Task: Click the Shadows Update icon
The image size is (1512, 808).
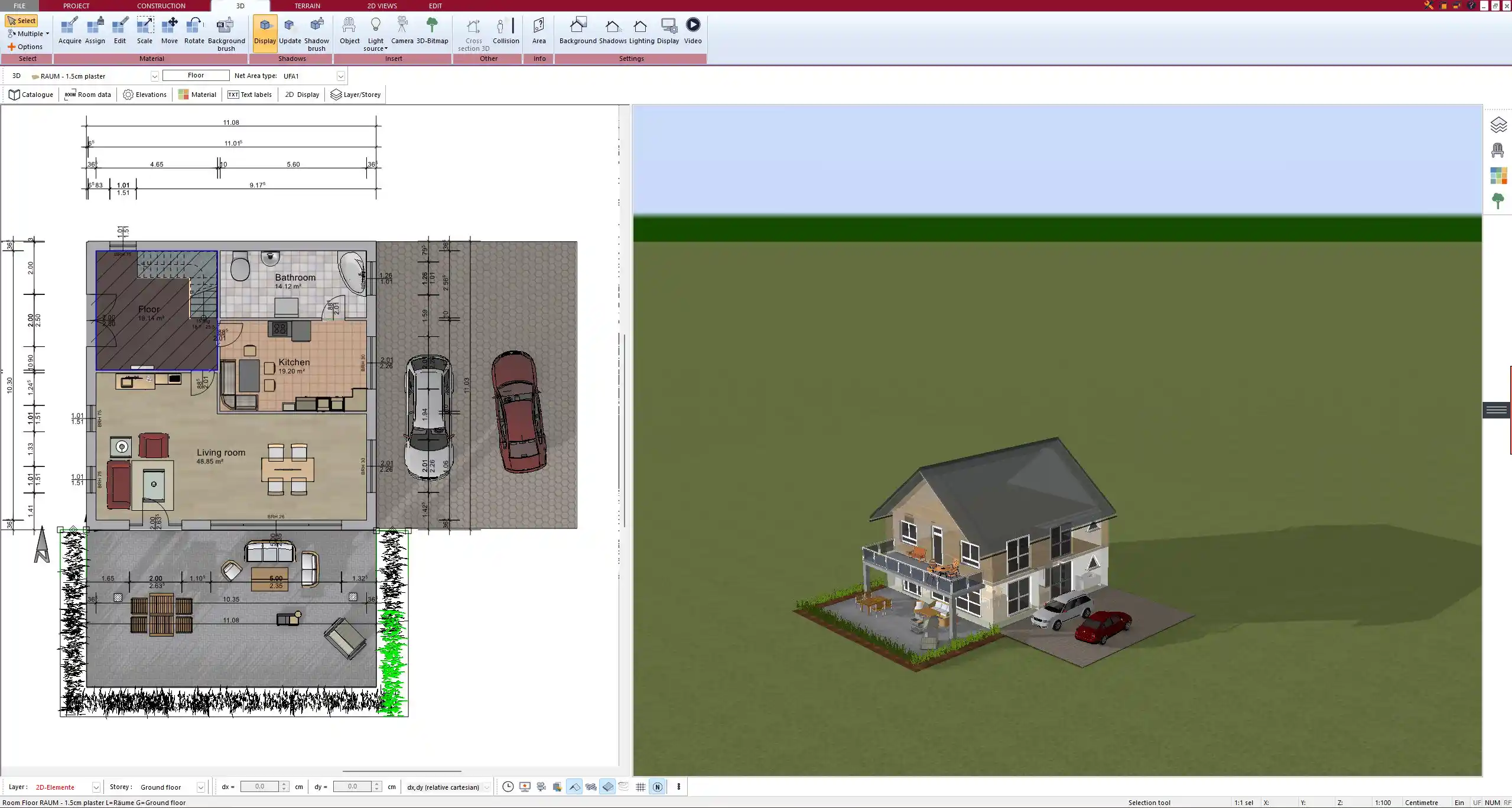Action: (290, 31)
